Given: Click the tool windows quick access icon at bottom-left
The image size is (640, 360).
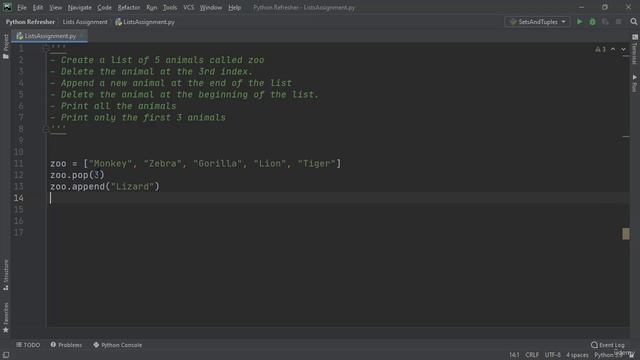Looking at the screenshot, I should pos(6,355).
